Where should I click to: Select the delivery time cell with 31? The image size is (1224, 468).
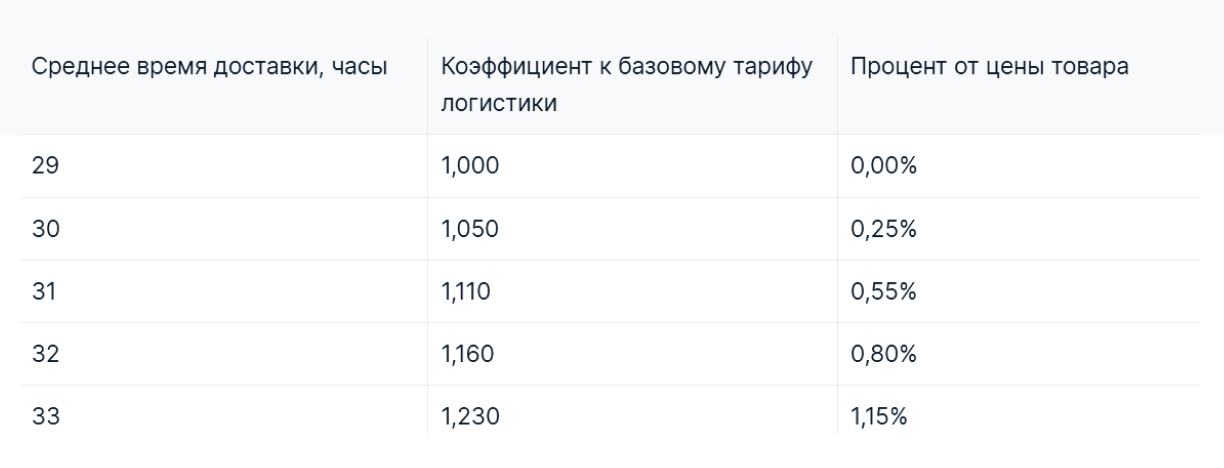tap(47, 291)
